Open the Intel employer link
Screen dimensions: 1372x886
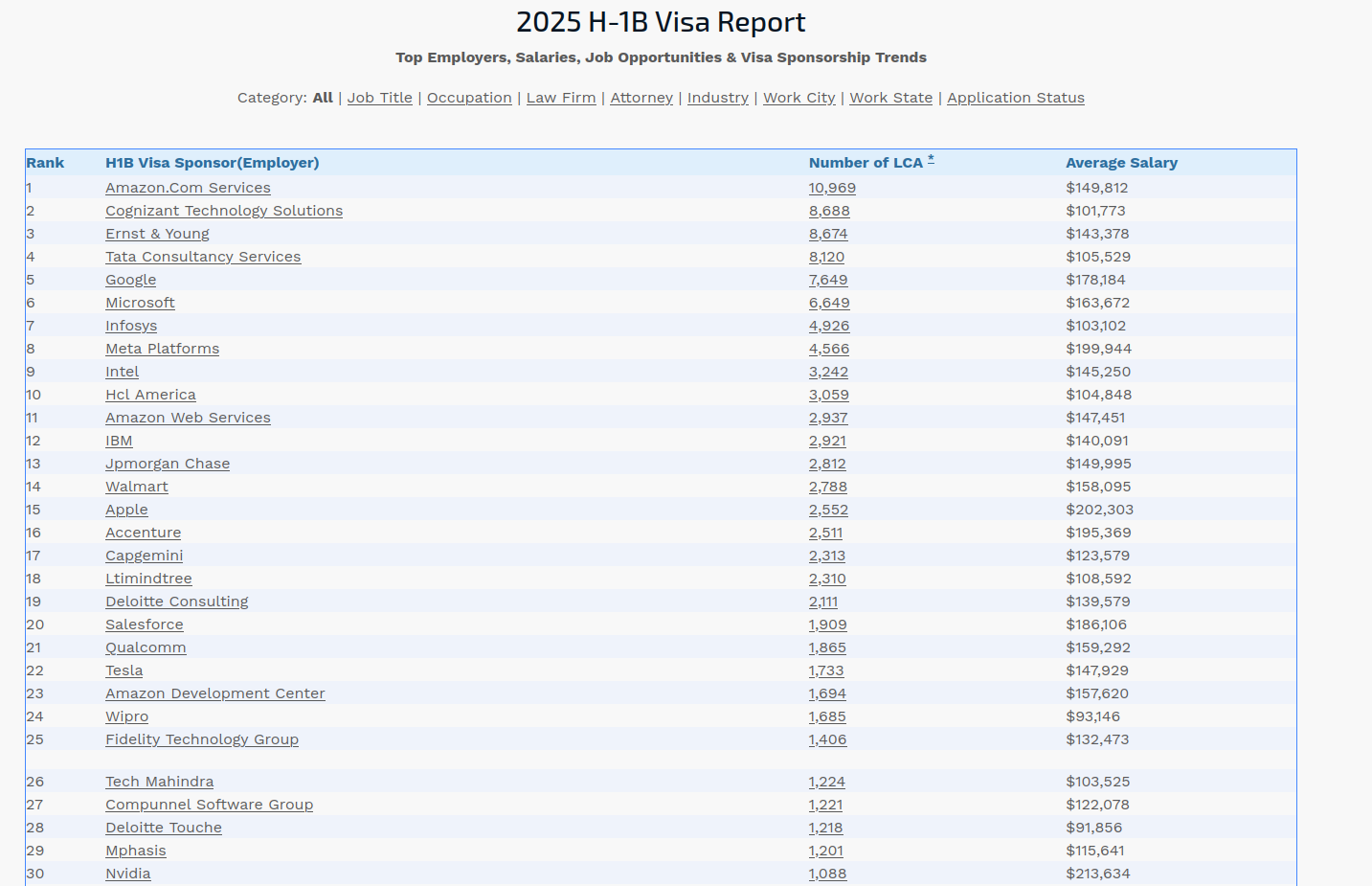122,372
